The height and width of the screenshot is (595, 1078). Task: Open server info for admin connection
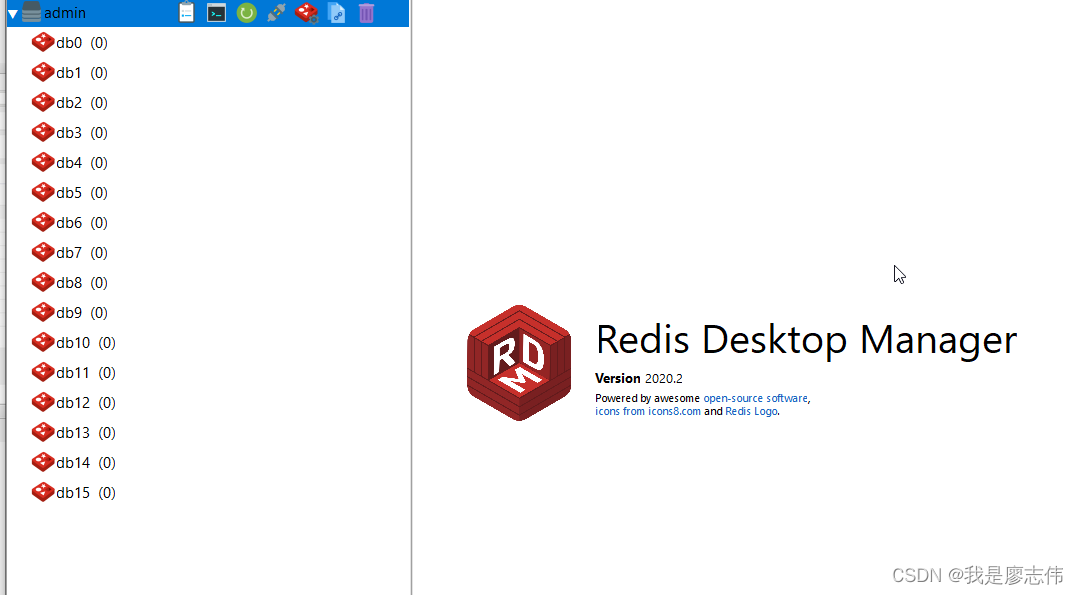tap(186, 12)
